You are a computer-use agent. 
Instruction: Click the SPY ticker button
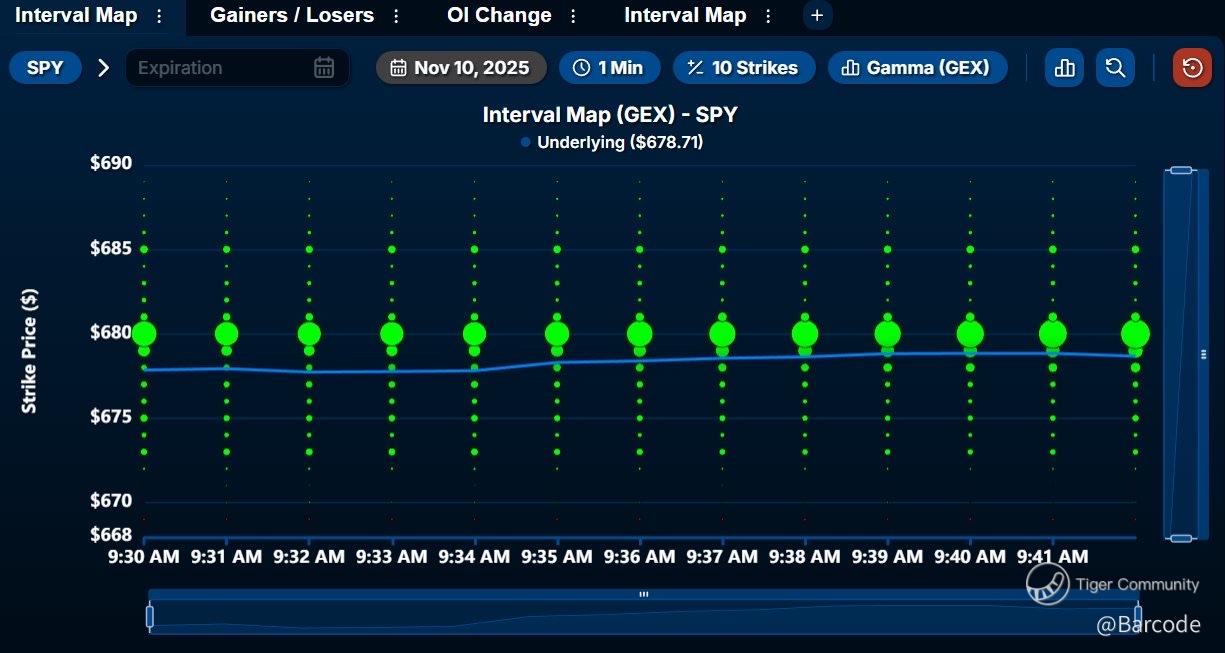pos(45,68)
